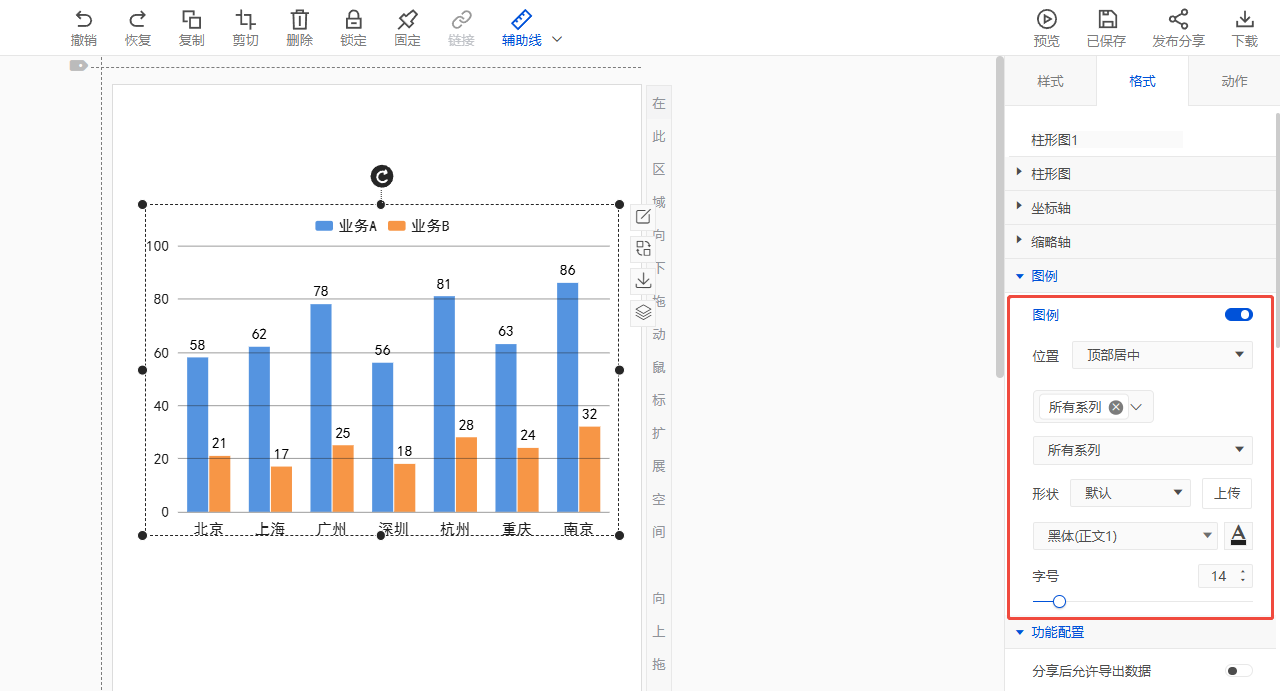Click the 广州 x-axis label
This screenshot has width=1280, height=691.
[x=331, y=528]
